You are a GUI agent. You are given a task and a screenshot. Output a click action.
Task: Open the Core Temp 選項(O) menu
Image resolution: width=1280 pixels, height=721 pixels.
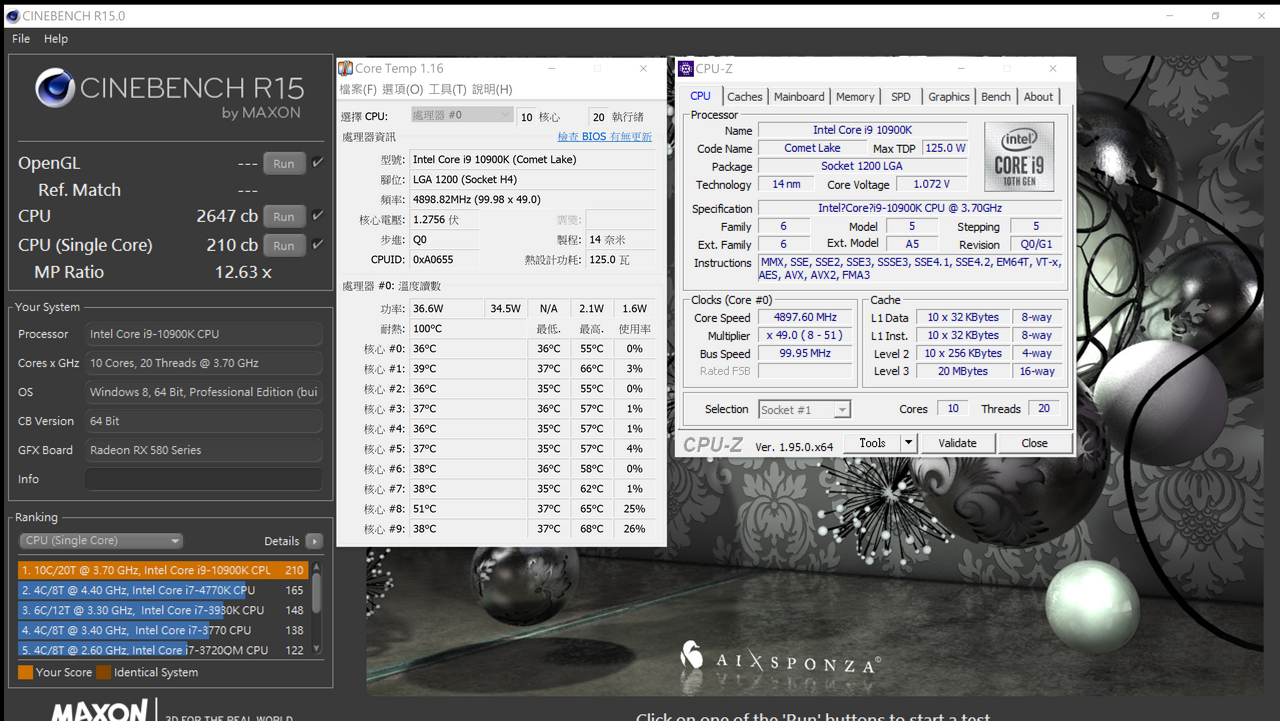(x=402, y=90)
